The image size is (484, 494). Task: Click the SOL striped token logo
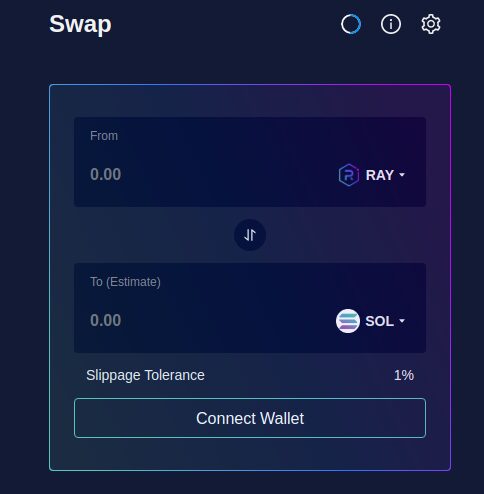[x=348, y=321]
